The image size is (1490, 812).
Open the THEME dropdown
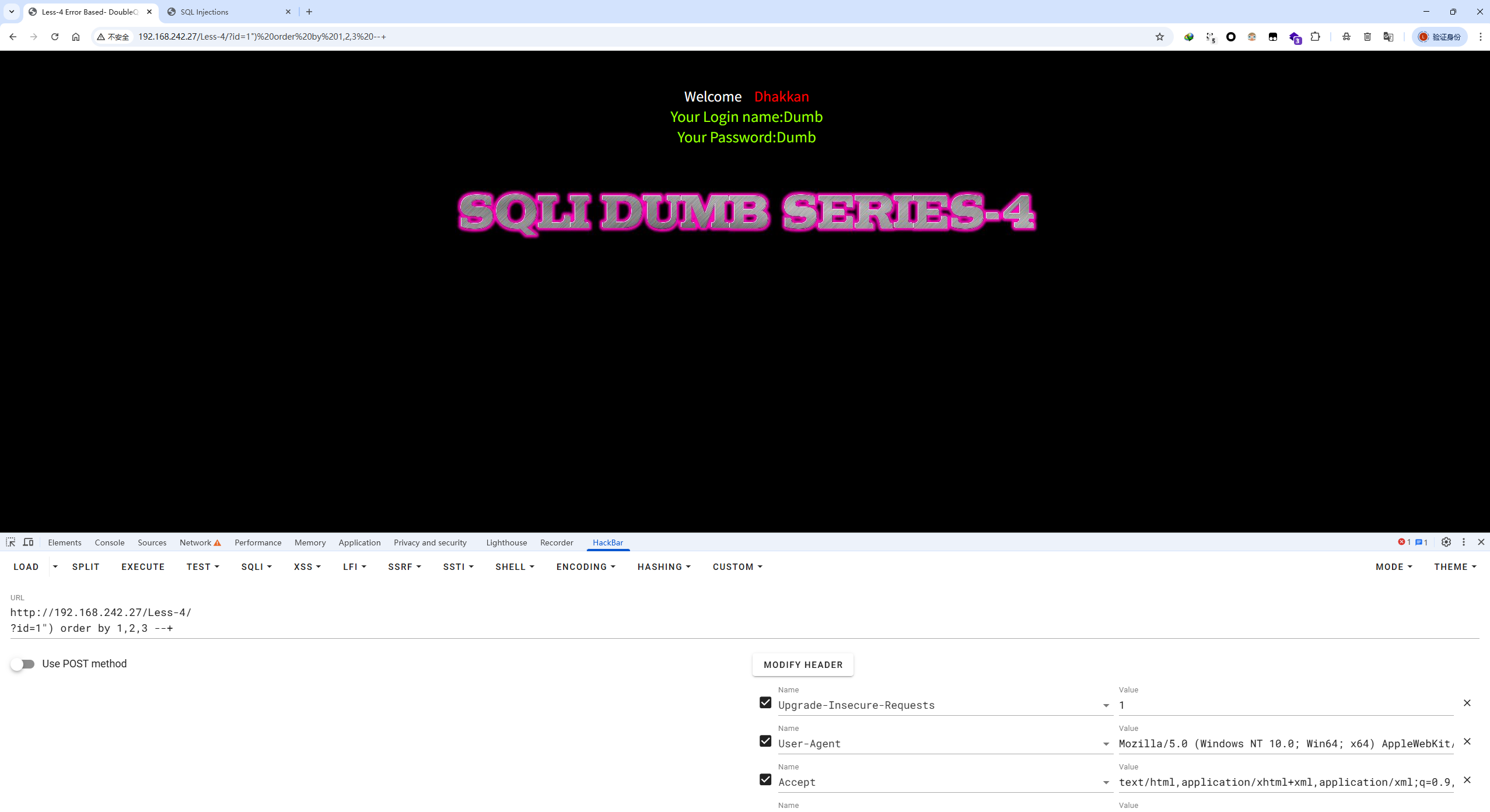pos(1455,566)
